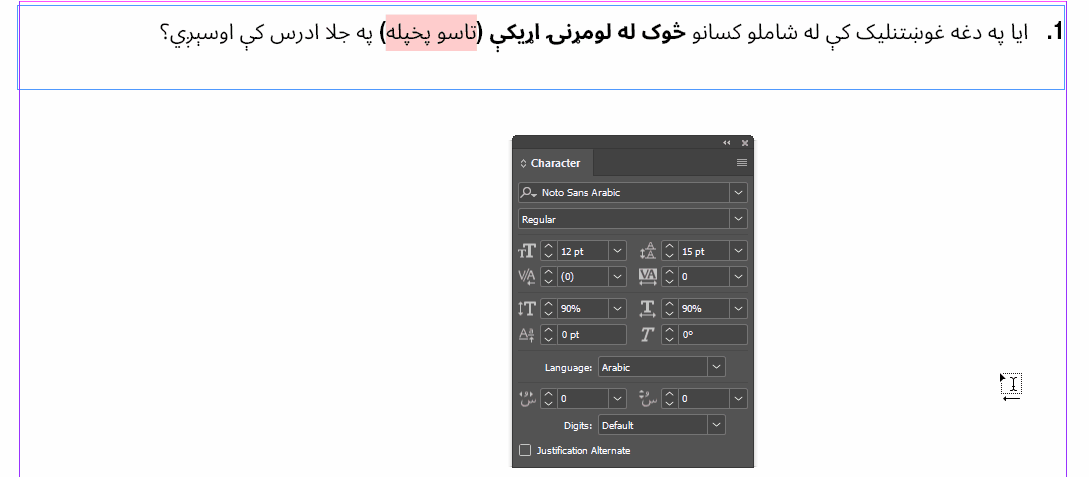Click the leading icon

pos(648,251)
